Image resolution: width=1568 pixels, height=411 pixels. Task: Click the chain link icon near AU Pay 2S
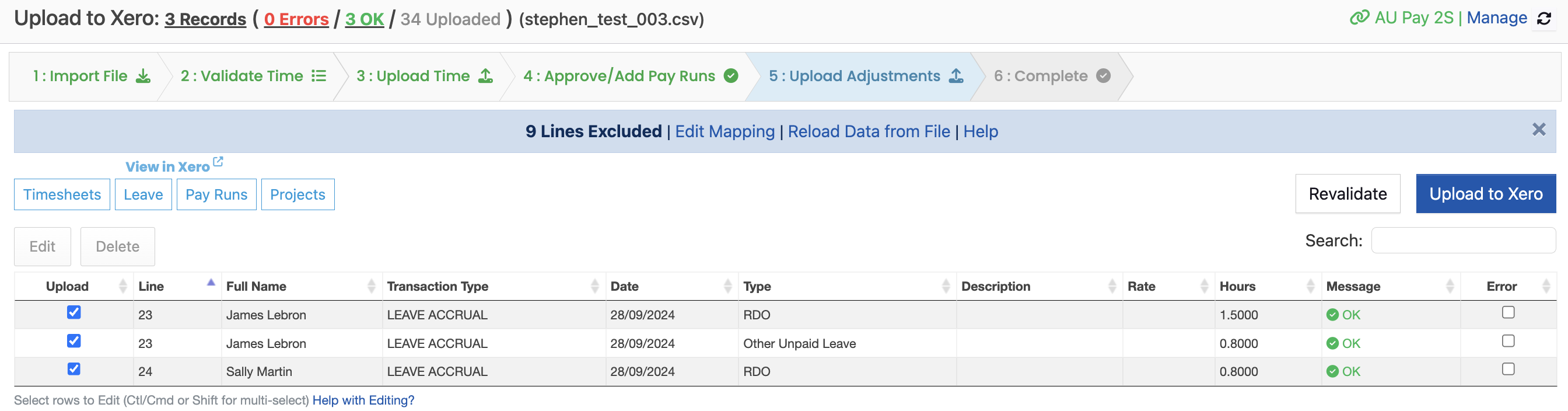tap(1360, 18)
